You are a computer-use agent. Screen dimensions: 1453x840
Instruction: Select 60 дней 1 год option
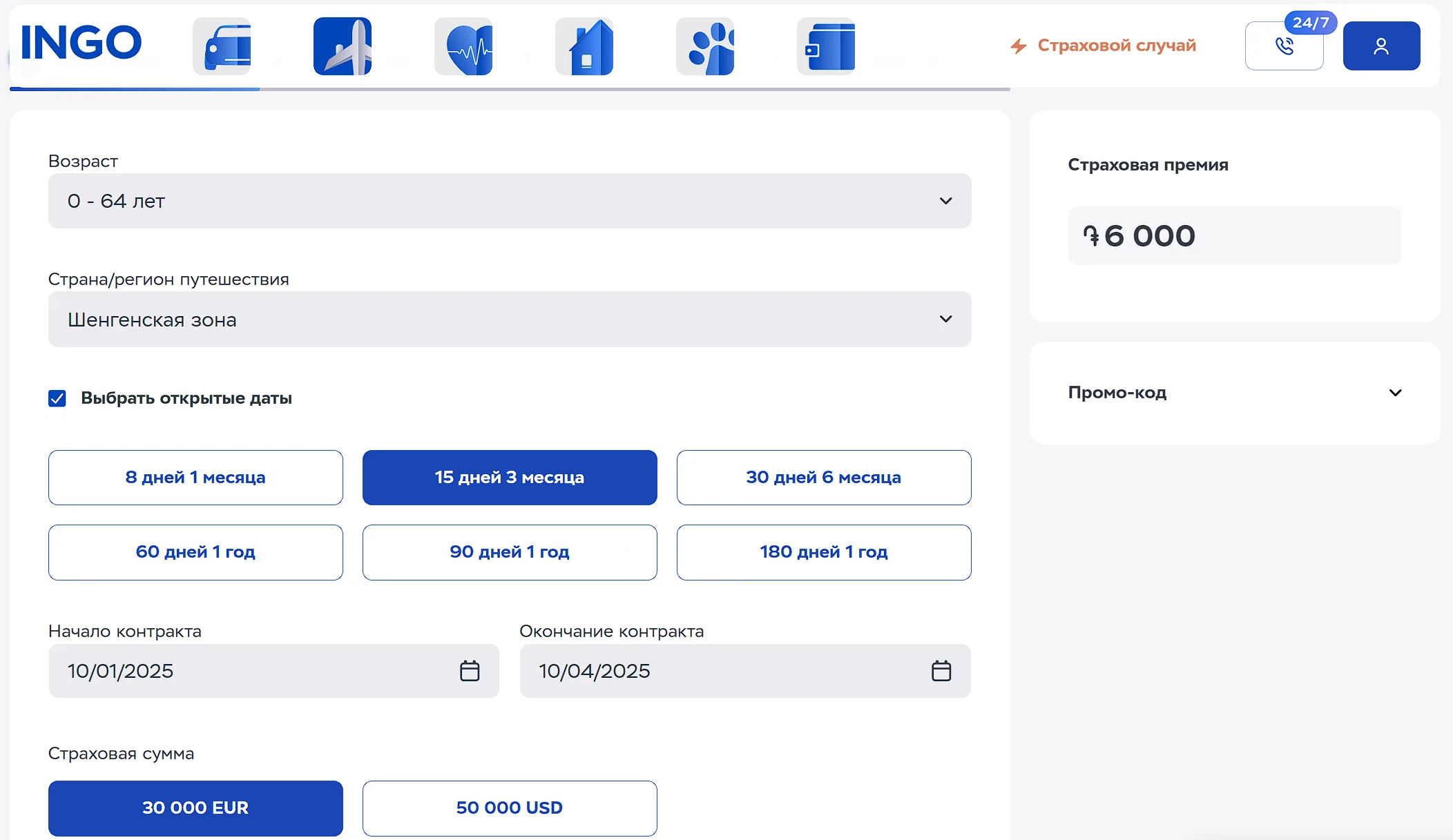click(x=195, y=552)
